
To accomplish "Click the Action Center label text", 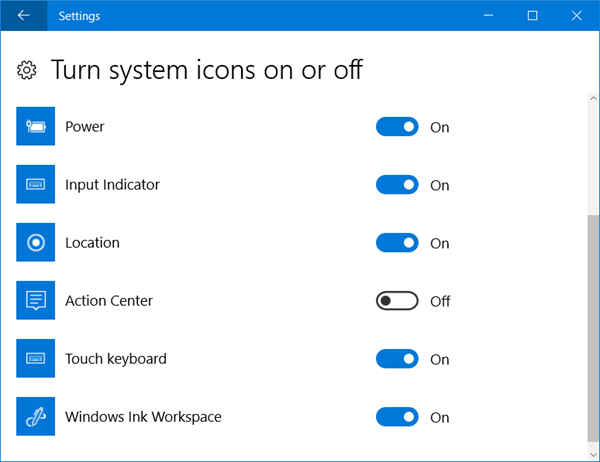I will point(109,301).
